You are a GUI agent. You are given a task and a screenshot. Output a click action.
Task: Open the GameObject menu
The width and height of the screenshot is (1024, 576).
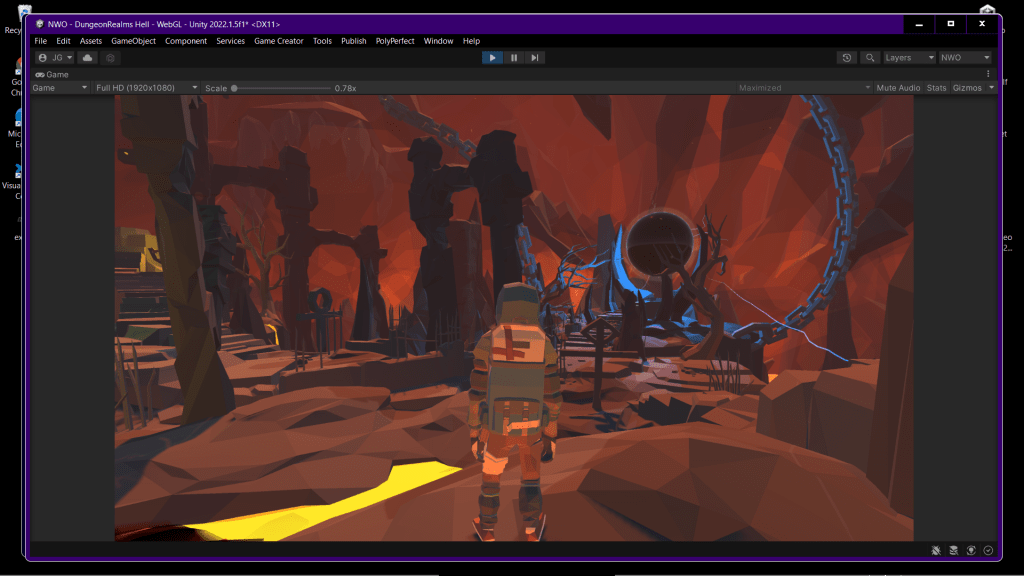133,41
